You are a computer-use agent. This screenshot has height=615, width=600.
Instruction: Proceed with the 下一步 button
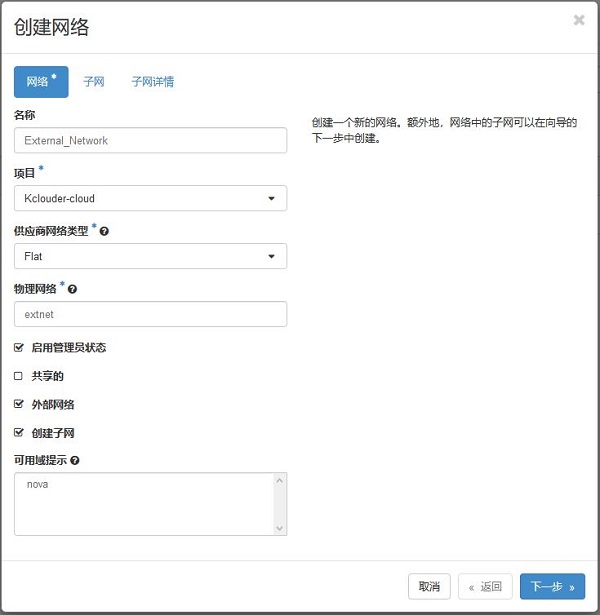[x=552, y=586]
